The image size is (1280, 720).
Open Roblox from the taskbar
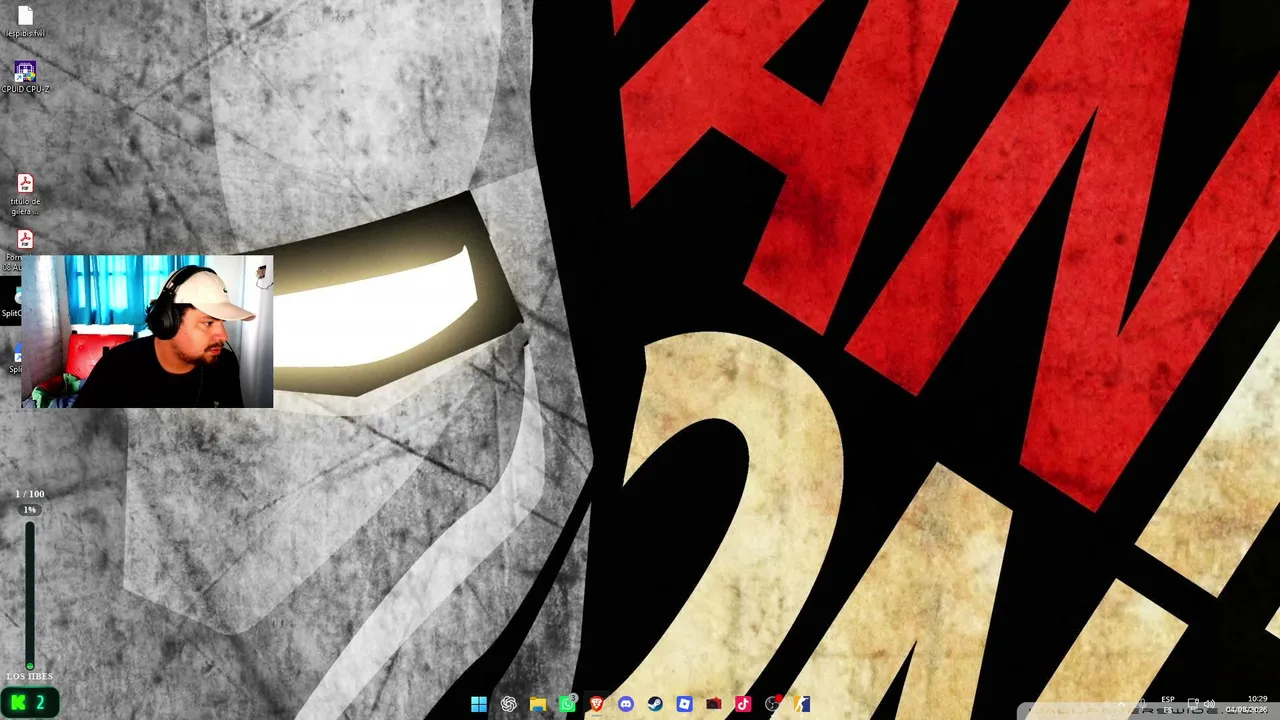(x=684, y=704)
